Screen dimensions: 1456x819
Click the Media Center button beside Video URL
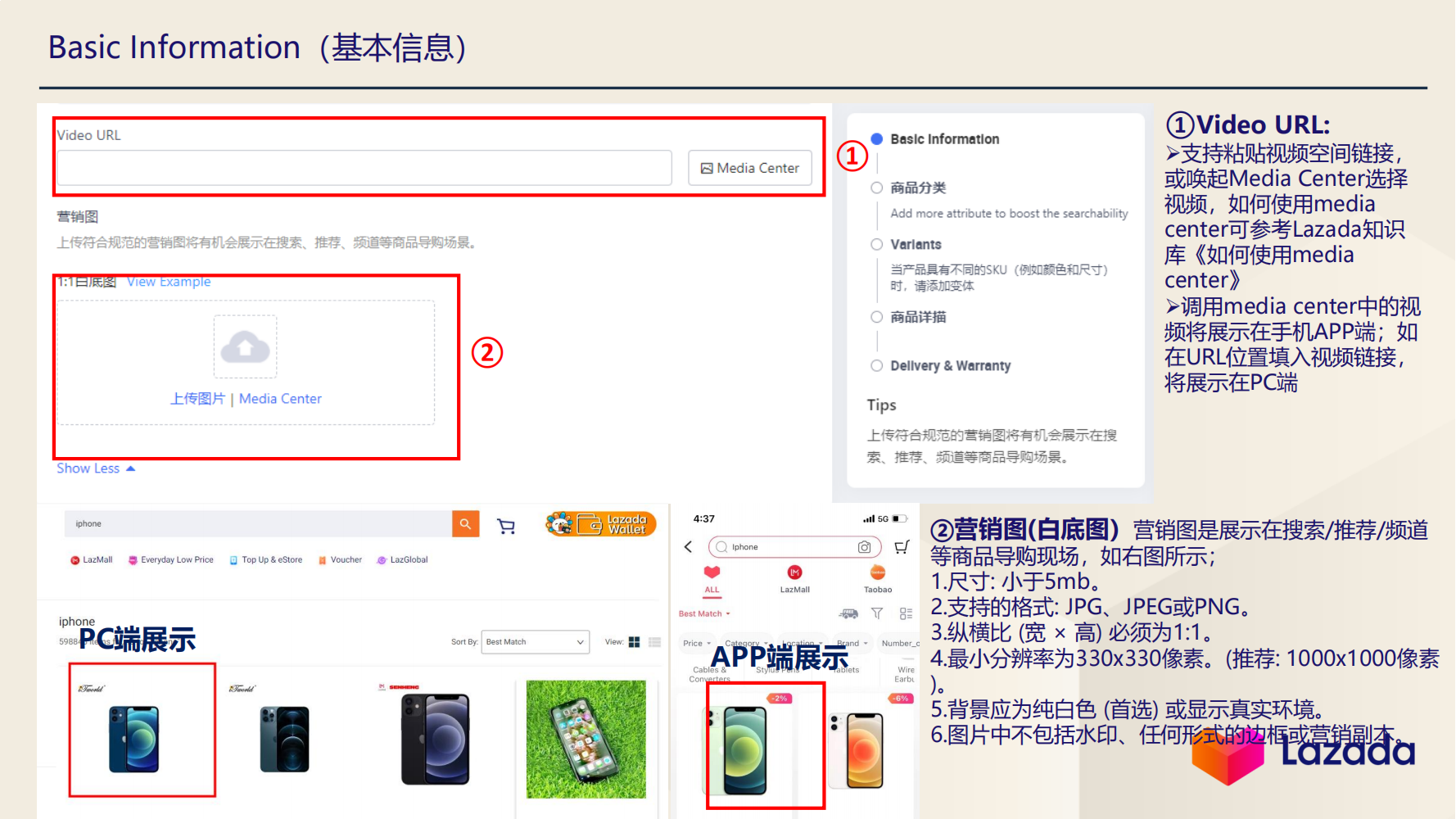coord(749,168)
